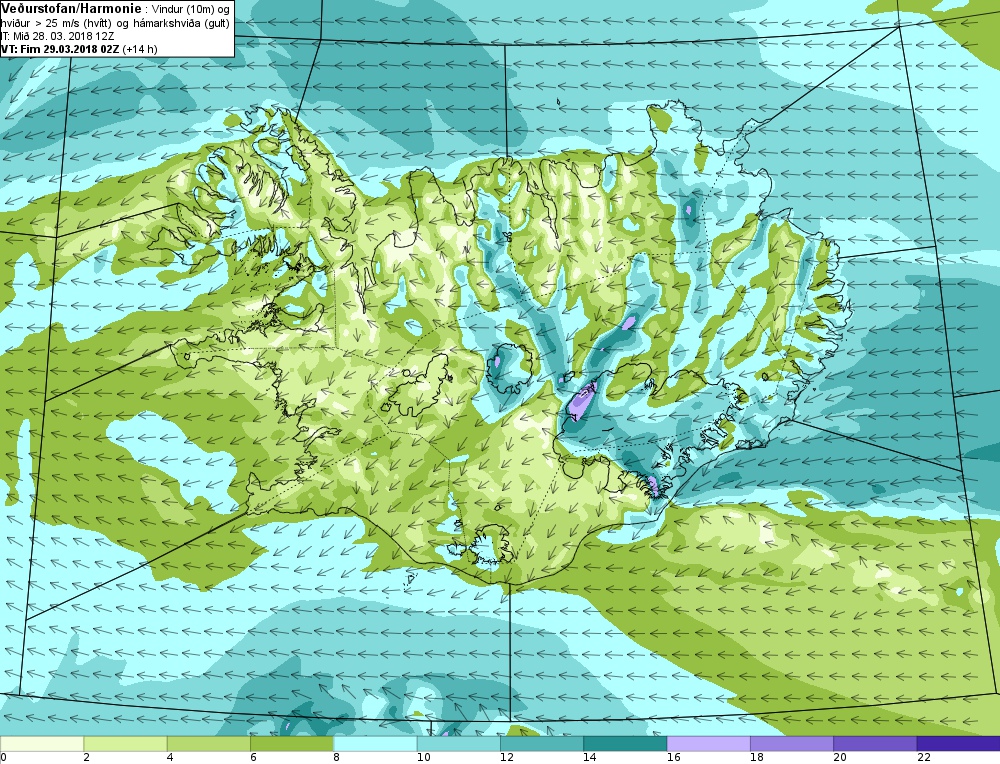Click the 10–12 m/s light teal legend swatch
Image resolution: width=1000 pixels, height=764 pixels.
(x=459, y=744)
